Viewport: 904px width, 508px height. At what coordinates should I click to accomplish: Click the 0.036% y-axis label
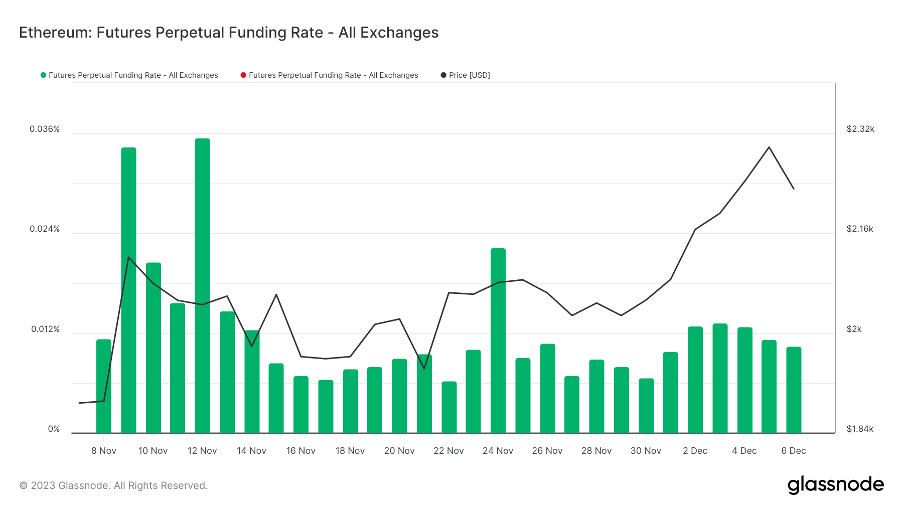(x=44, y=130)
